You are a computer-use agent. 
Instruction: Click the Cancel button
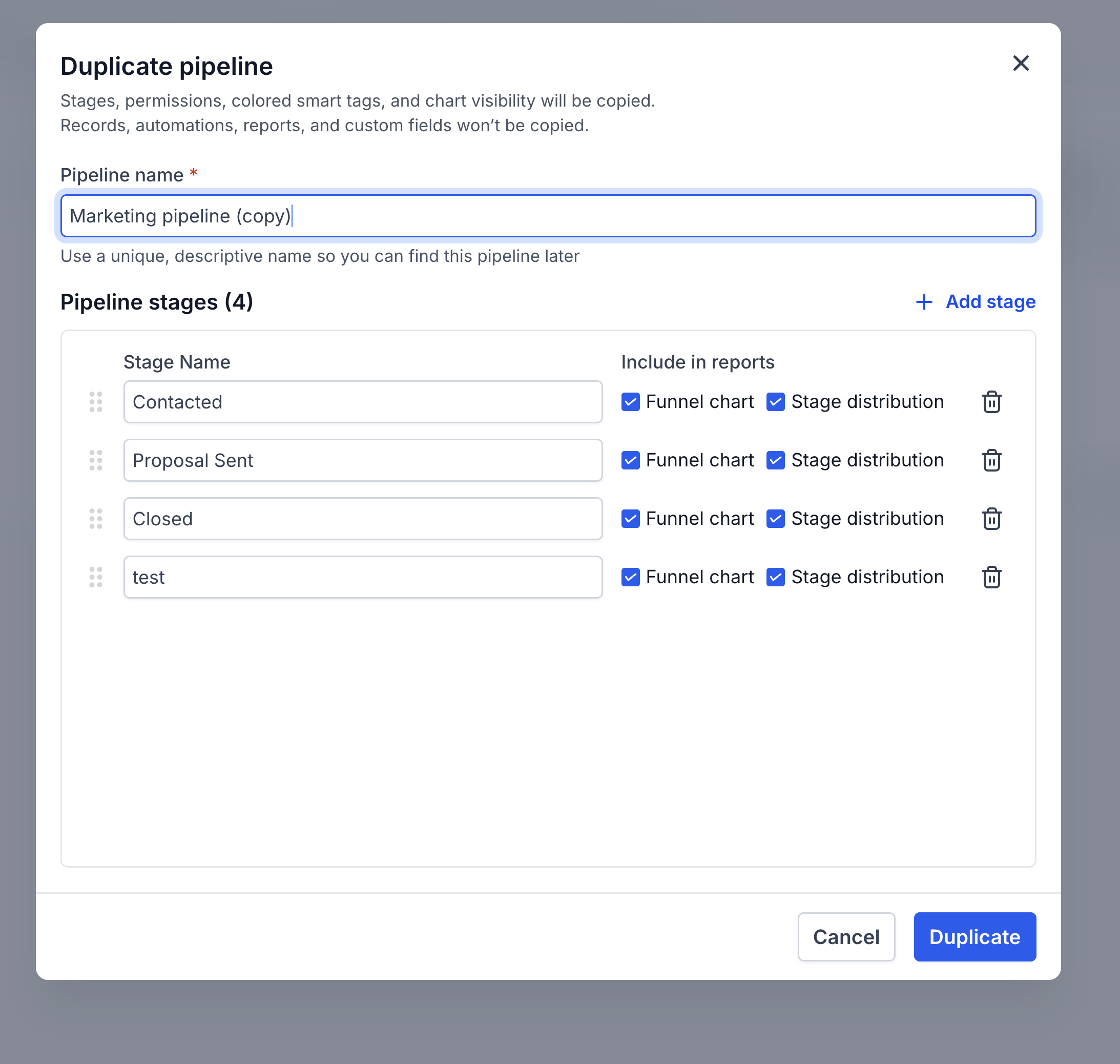tap(846, 937)
